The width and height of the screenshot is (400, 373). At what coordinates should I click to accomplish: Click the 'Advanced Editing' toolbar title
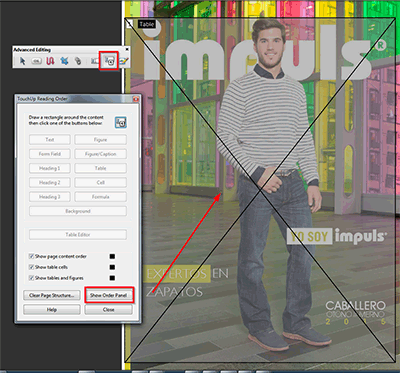[32, 50]
